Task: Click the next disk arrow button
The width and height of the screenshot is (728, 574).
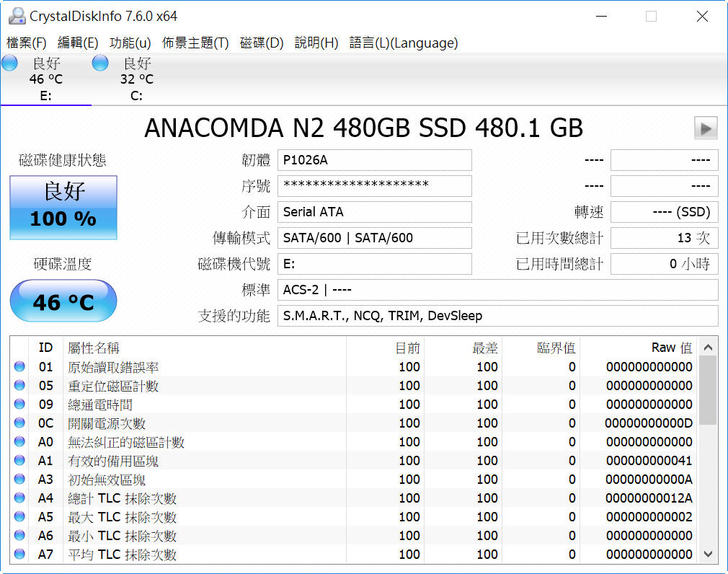Action: point(705,128)
